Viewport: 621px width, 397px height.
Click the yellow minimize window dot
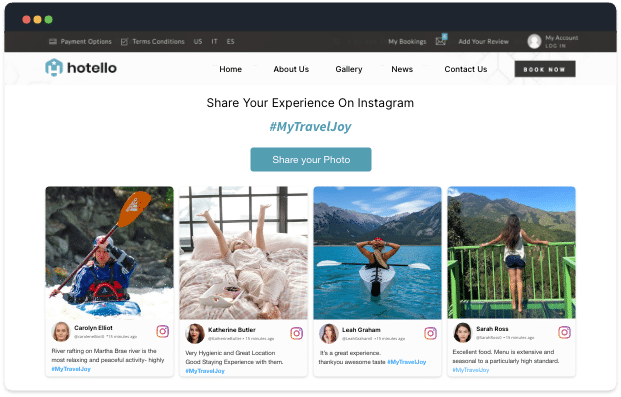(38, 19)
